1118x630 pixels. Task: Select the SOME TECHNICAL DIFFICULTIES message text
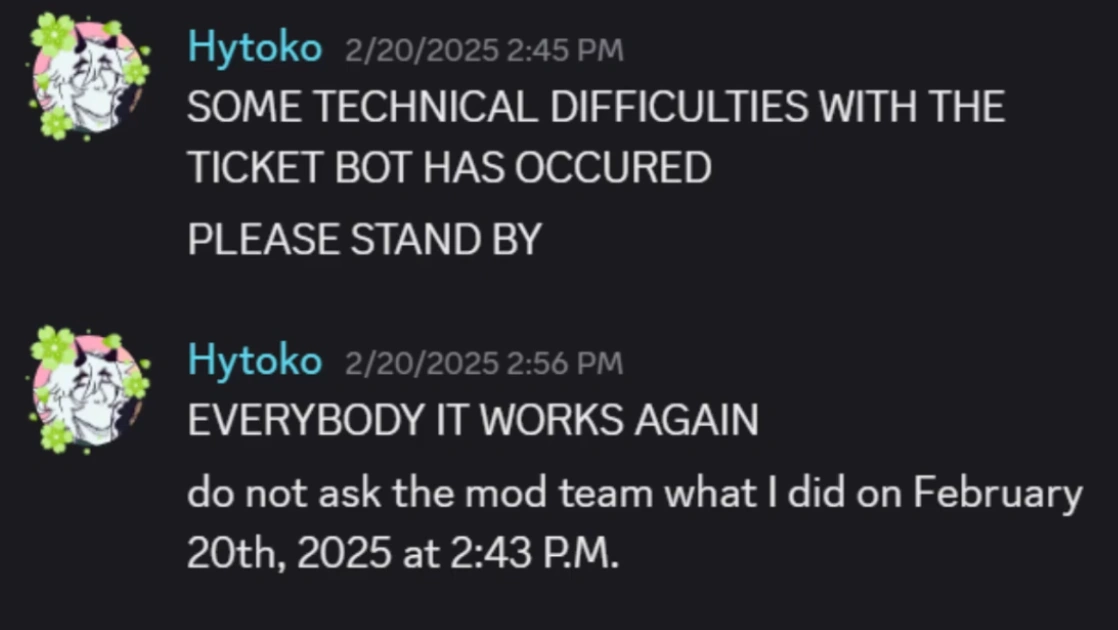tap(595, 107)
